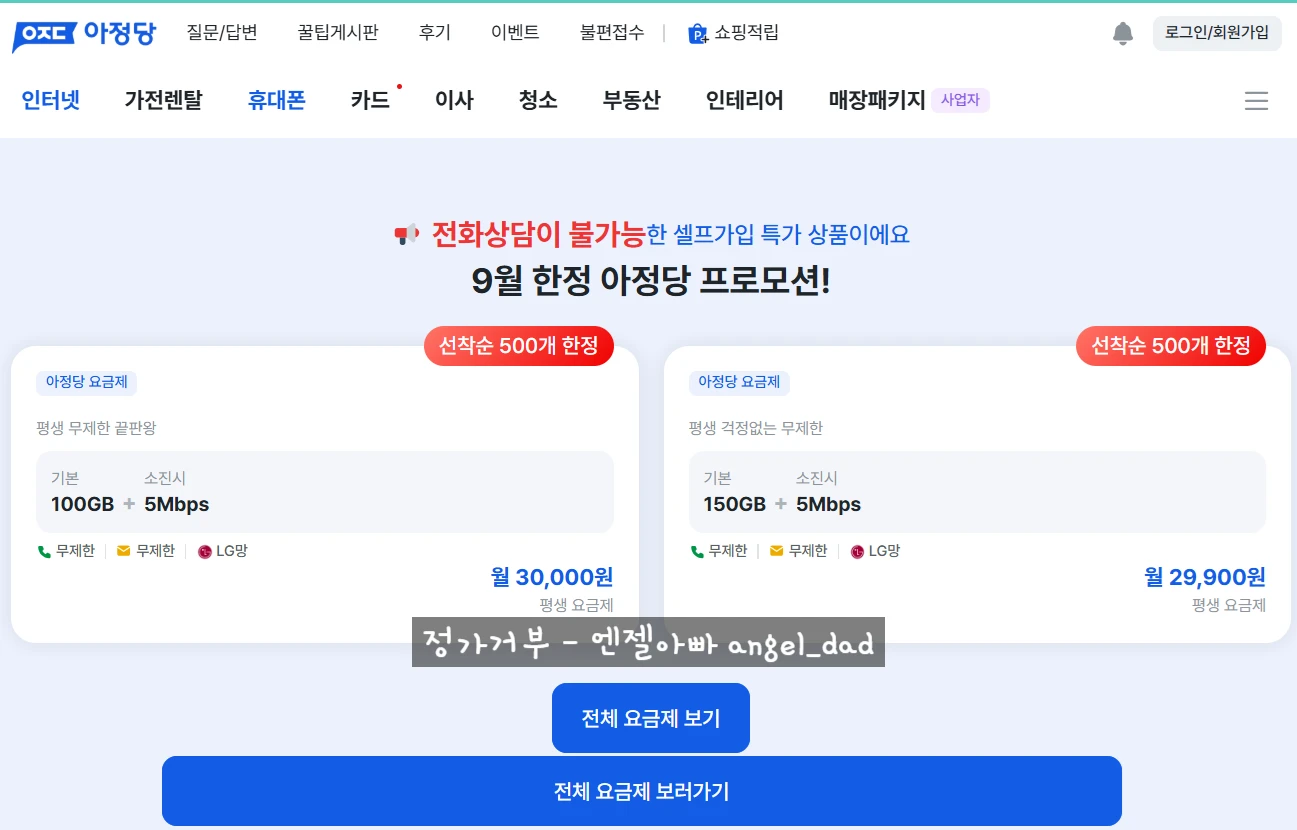Click the 아정당 logo
This screenshot has height=830, width=1297.
84,34
